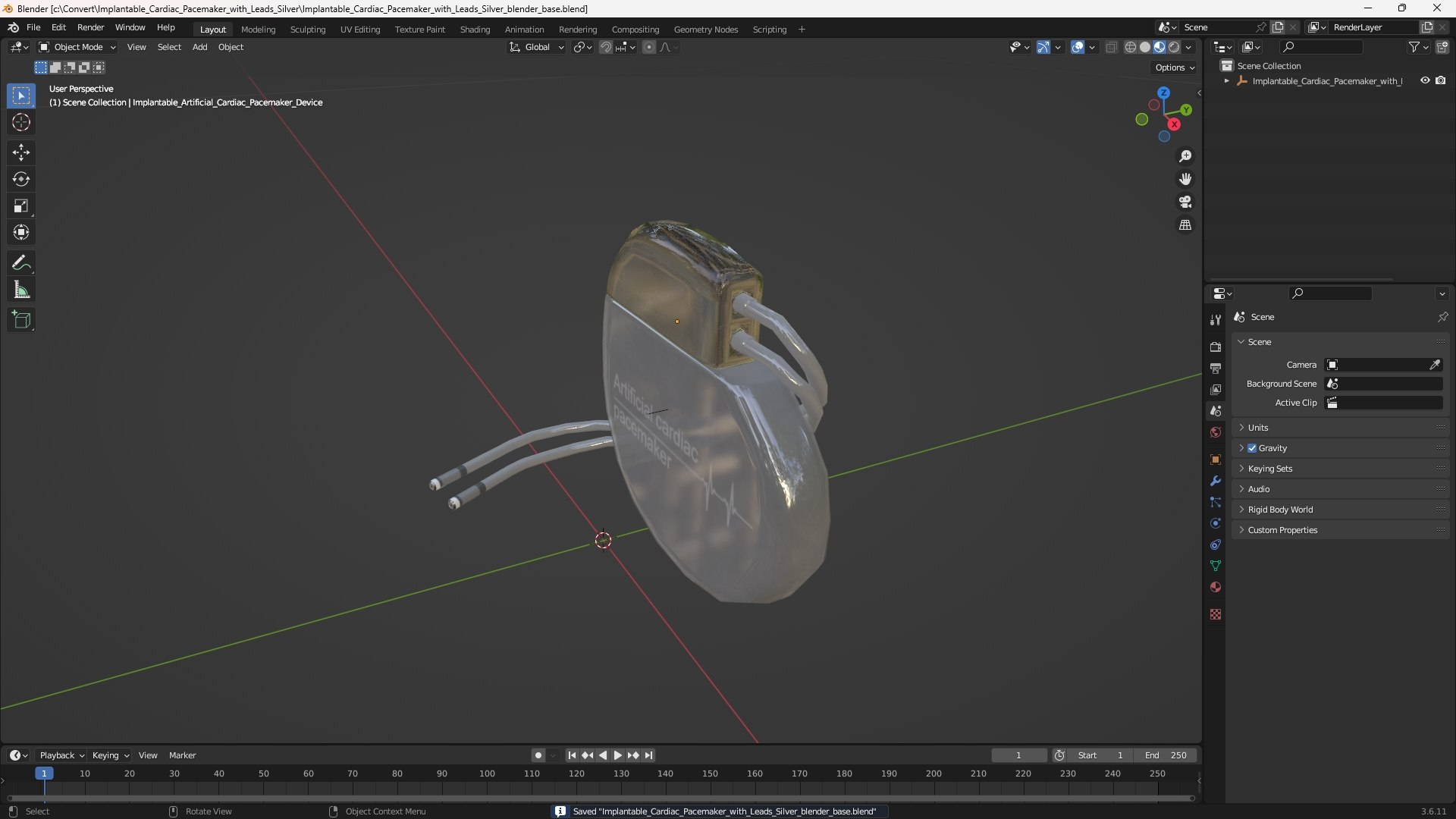This screenshot has height=819, width=1456.
Task: Open the File menu
Action: tap(33, 27)
